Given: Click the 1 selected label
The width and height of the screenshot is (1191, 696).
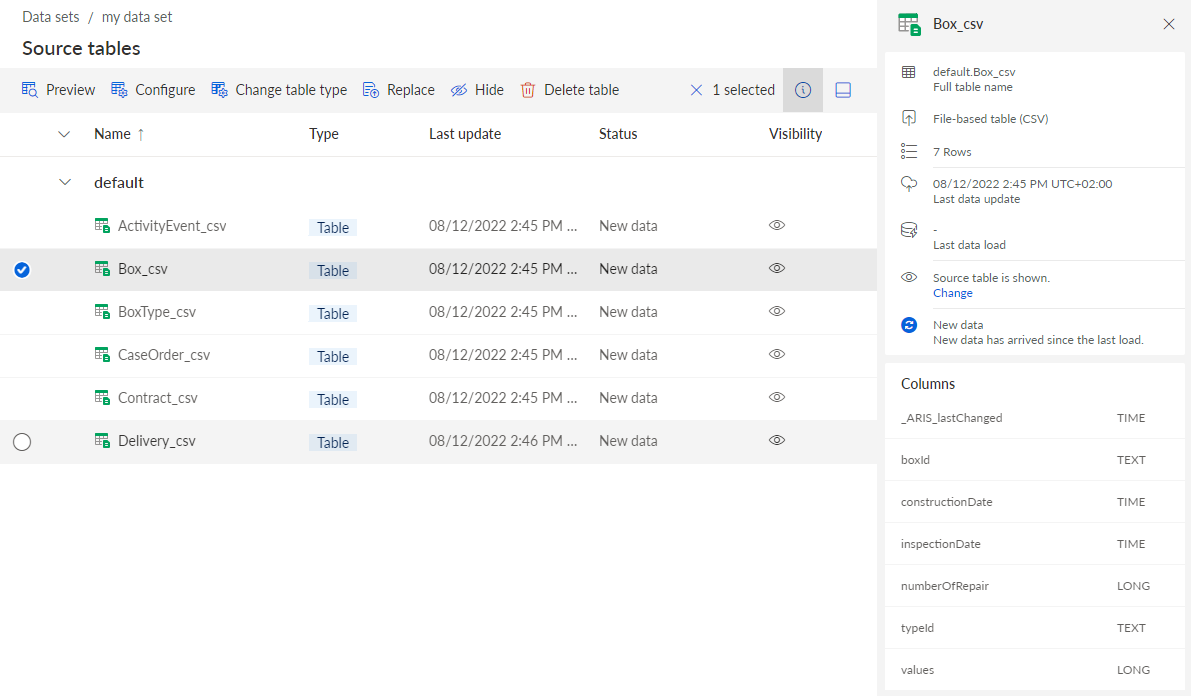Looking at the screenshot, I should (x=744, y=90).
